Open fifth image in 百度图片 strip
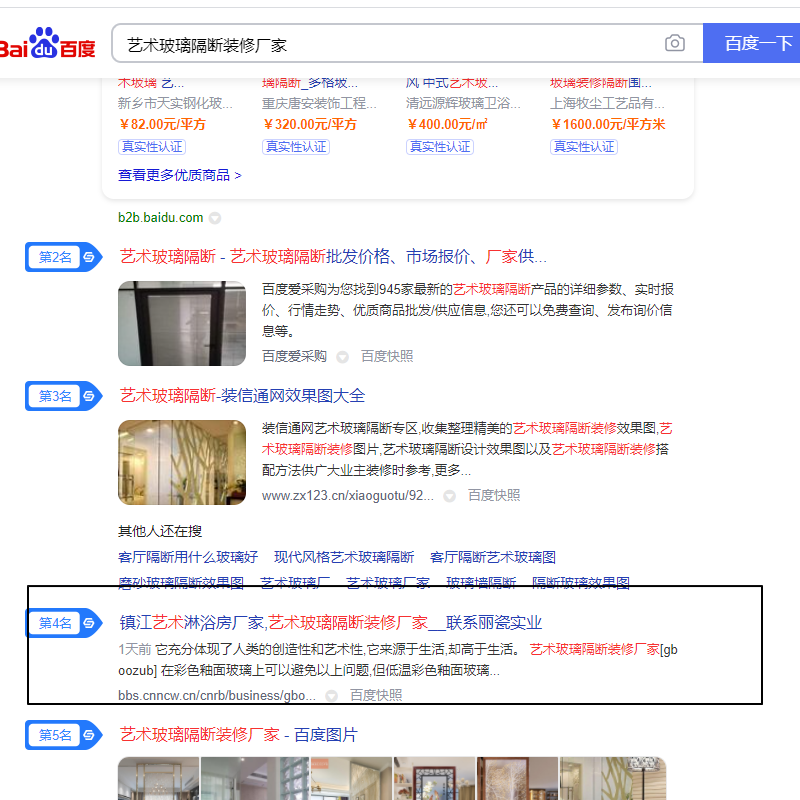The width and height of the screenshot is (800, 800). (x=517, y=779)
